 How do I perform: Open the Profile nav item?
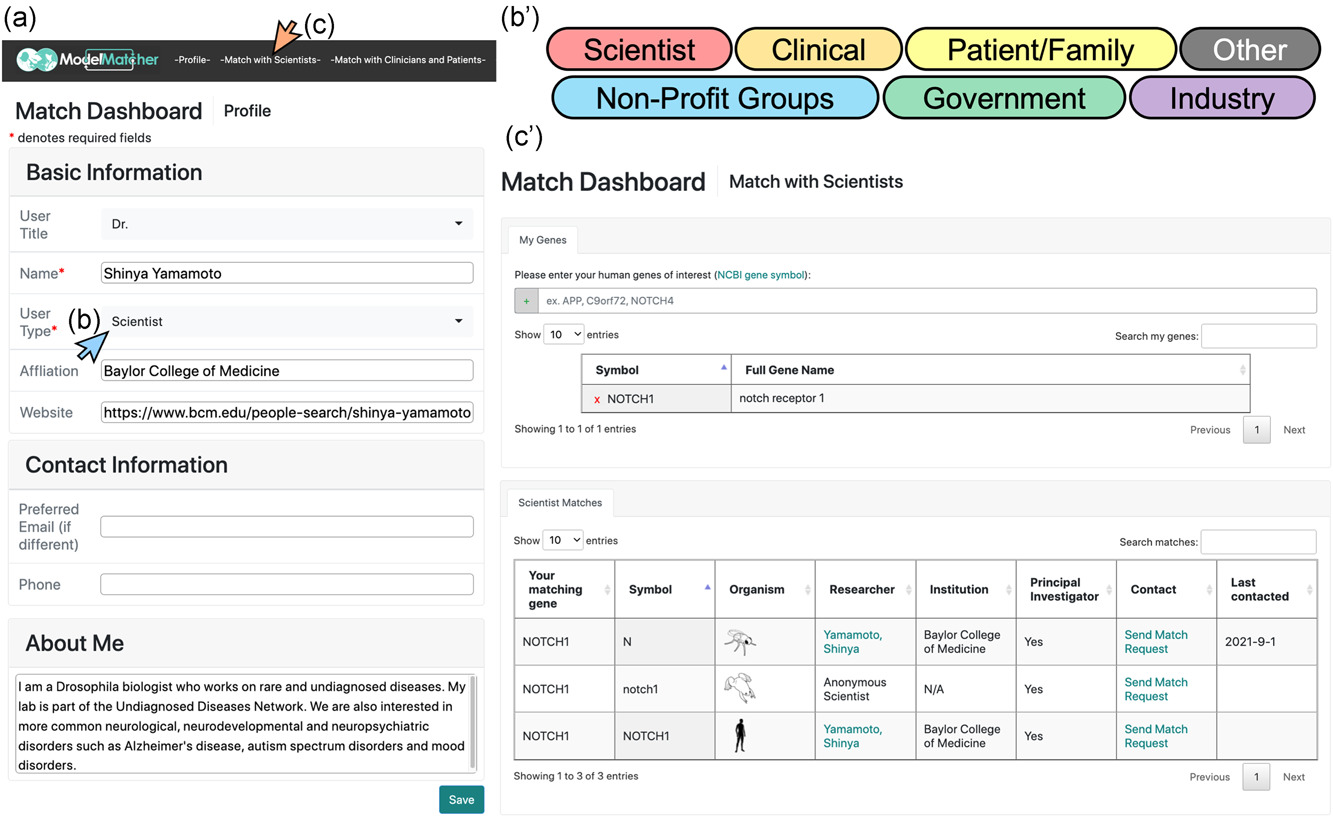click(192, 60)
